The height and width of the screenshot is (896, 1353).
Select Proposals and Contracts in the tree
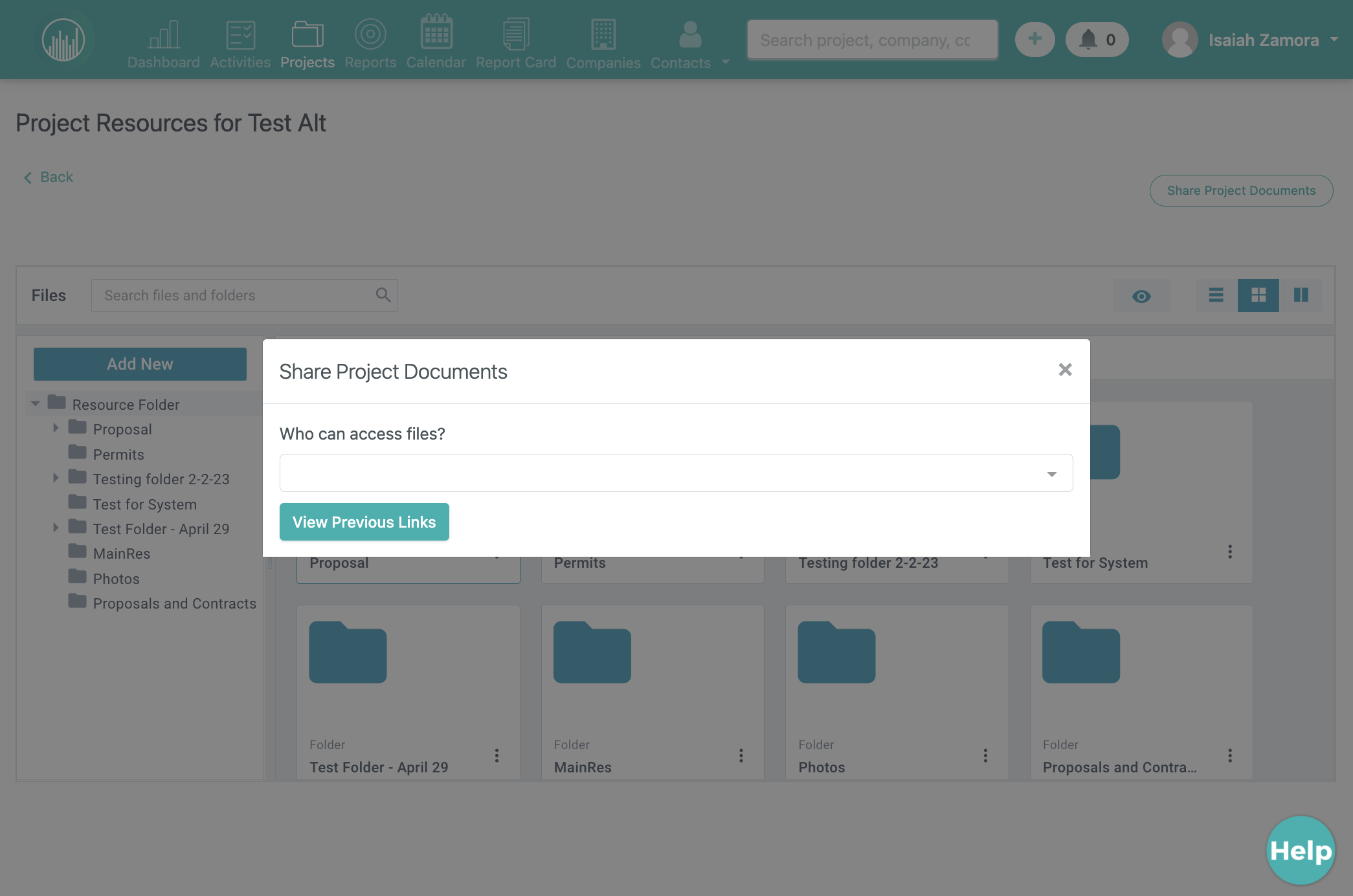pos(175,603)
